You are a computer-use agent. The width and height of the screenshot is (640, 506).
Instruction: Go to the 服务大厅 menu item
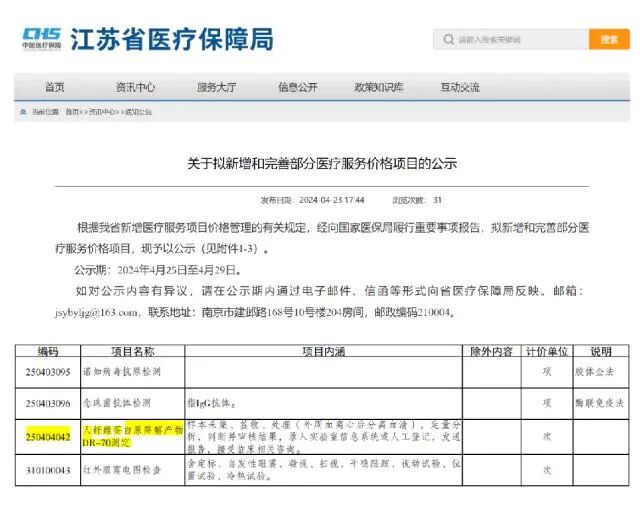pyautogui.click(x=216, y=87)
